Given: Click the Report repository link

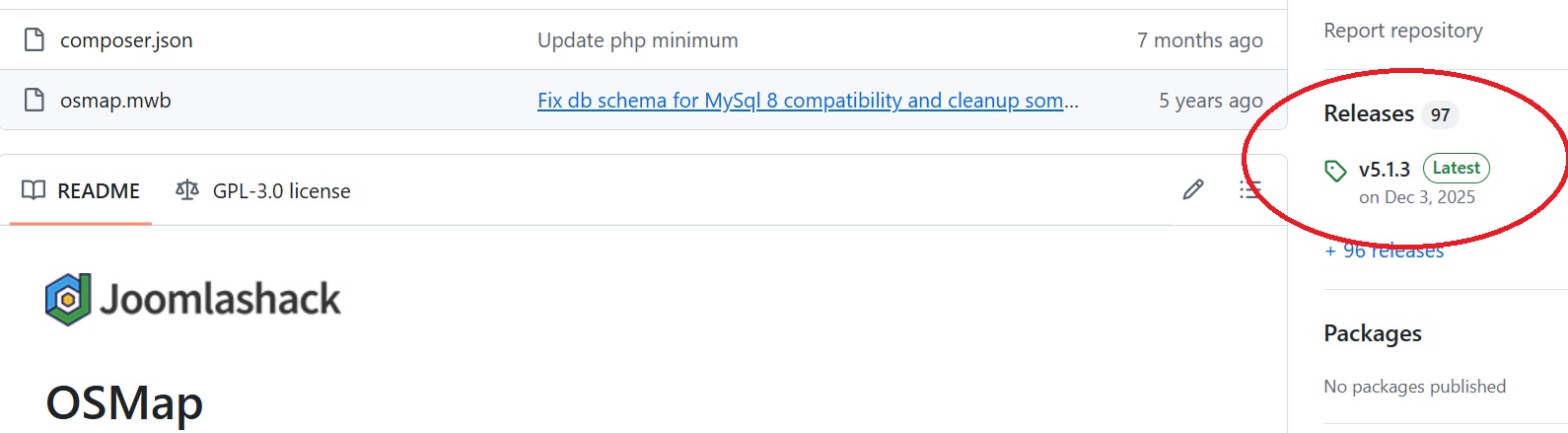Looking at the screenshot, I should point(1402,31).
